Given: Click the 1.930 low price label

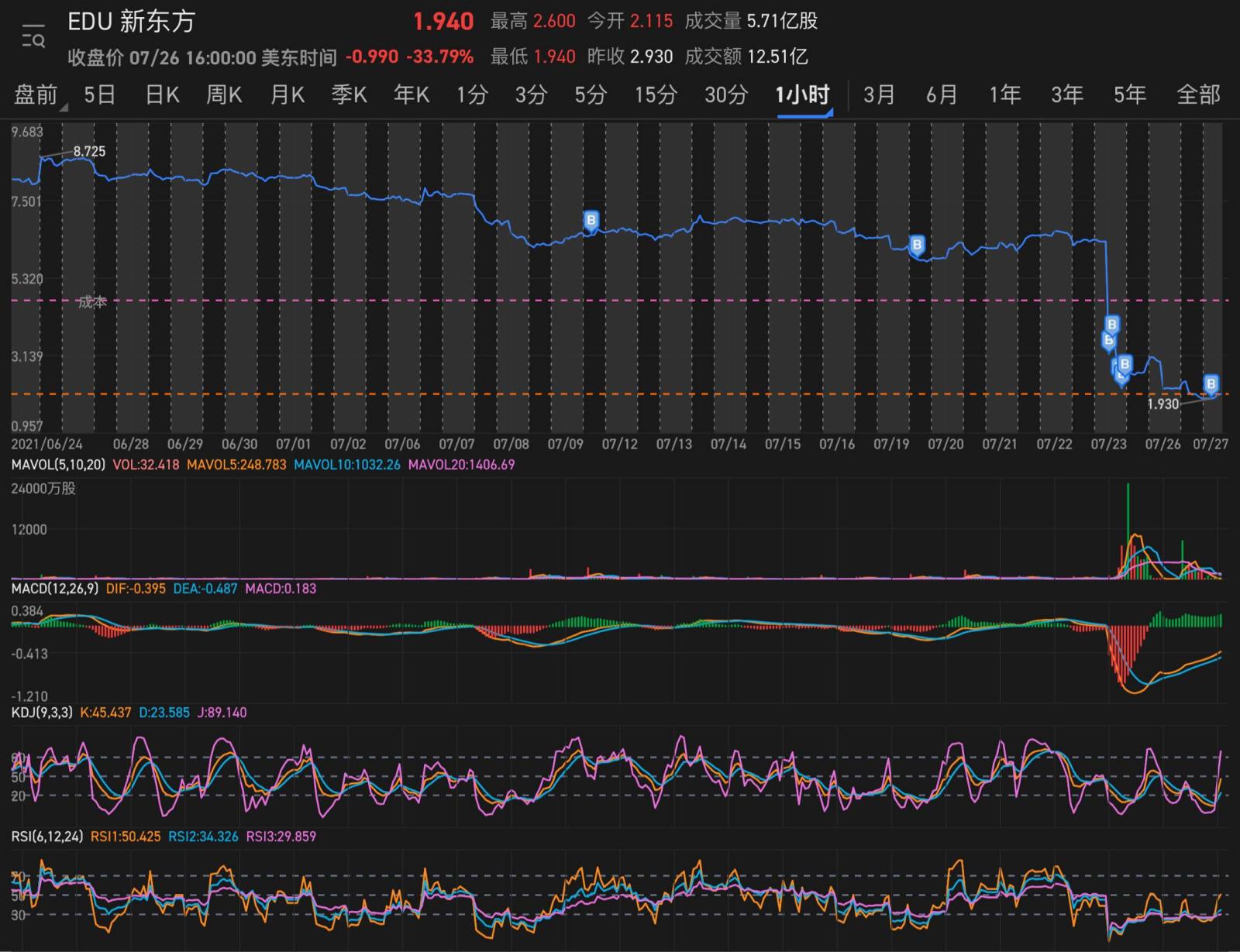Looking at the screenshot, I should coord(1162,404).
